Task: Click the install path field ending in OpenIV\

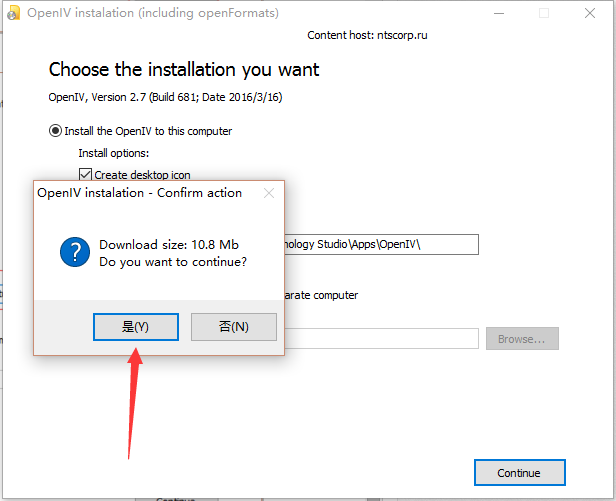Action: pyautogui.click(x=381, y=244)
